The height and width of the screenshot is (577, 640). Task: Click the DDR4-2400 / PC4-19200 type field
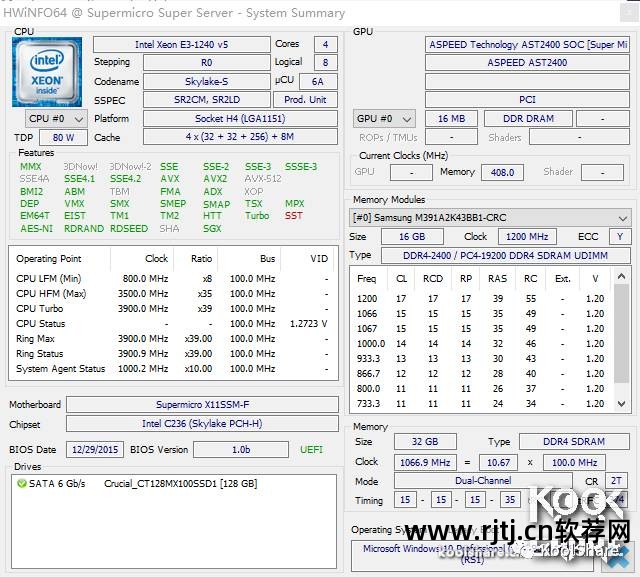(x=505, y=255)
